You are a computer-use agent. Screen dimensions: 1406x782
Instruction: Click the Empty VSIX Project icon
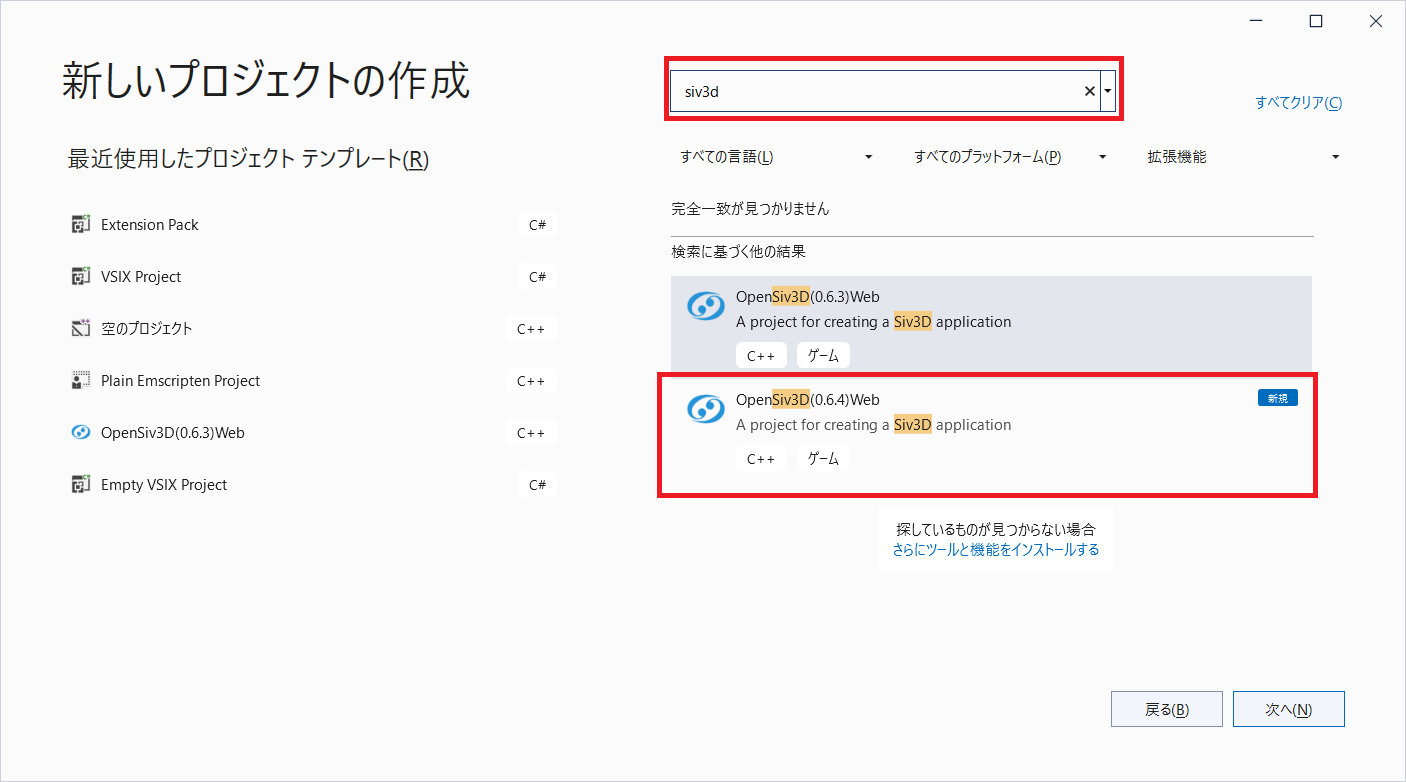pos(81,485)
